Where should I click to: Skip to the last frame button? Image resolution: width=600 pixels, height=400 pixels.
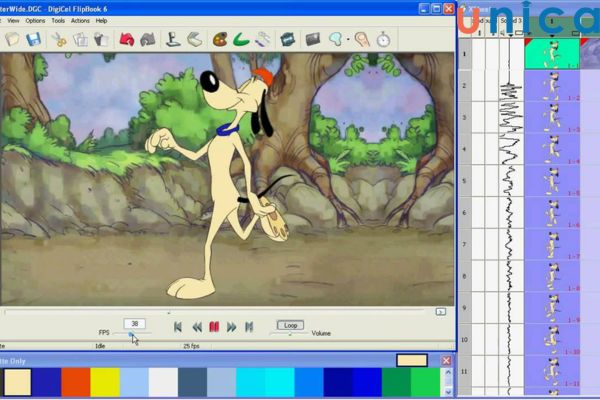point(249,326)
